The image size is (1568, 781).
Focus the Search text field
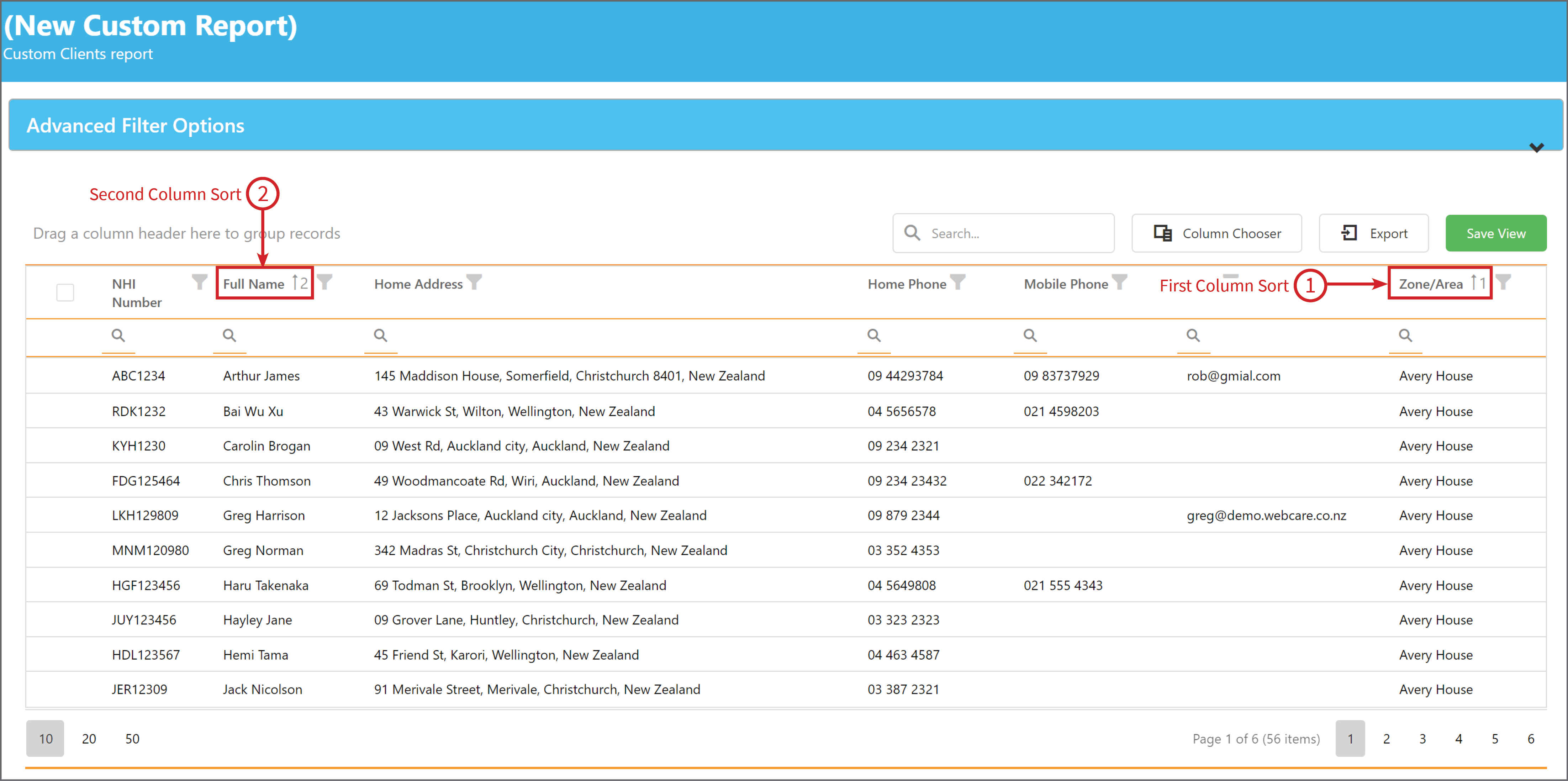coord(1004,233)
